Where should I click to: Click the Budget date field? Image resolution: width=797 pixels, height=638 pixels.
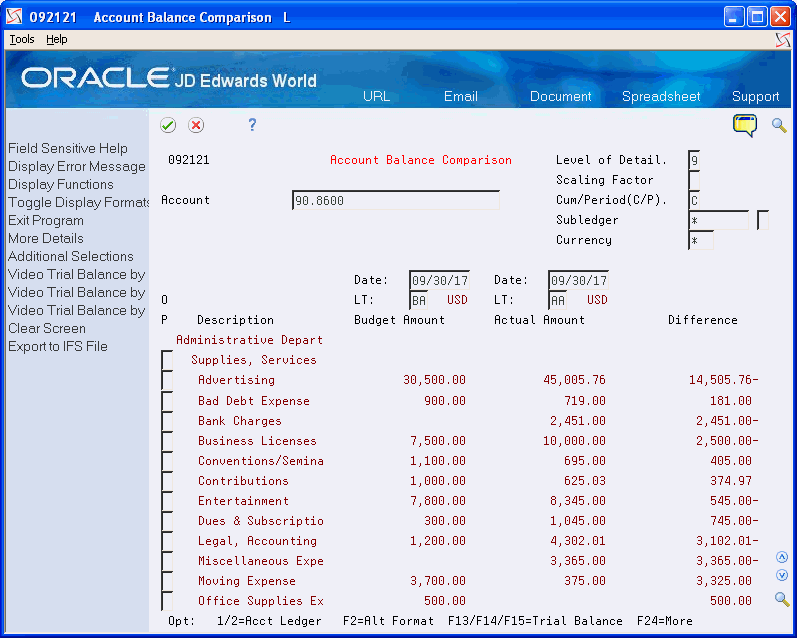[439, 280]
